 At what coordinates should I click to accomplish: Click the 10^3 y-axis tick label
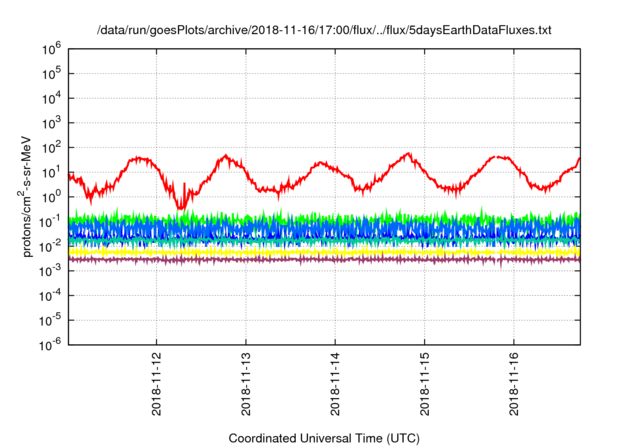click(51, 123)
